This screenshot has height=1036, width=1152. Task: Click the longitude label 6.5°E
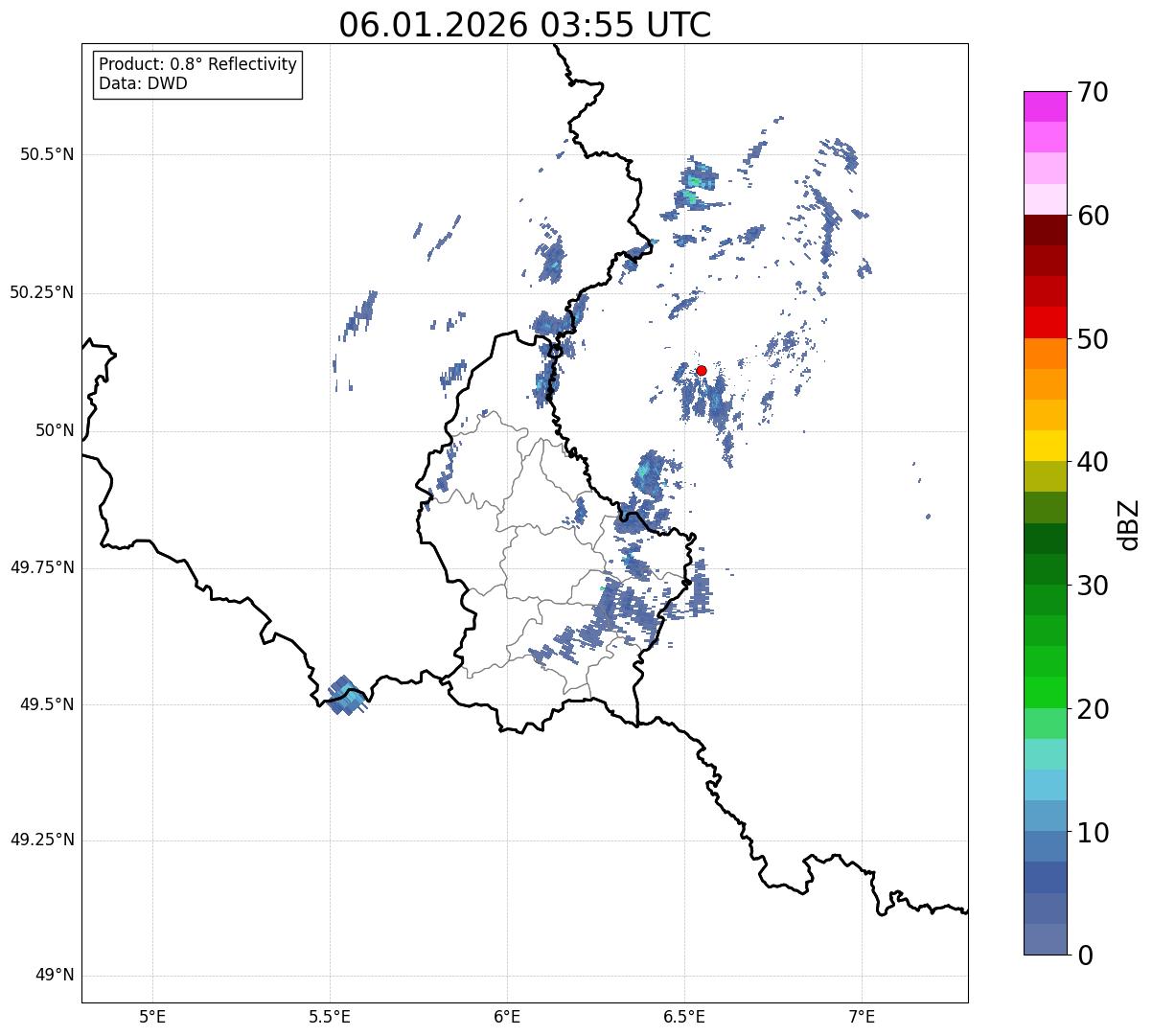click(x=684, y=1016)
